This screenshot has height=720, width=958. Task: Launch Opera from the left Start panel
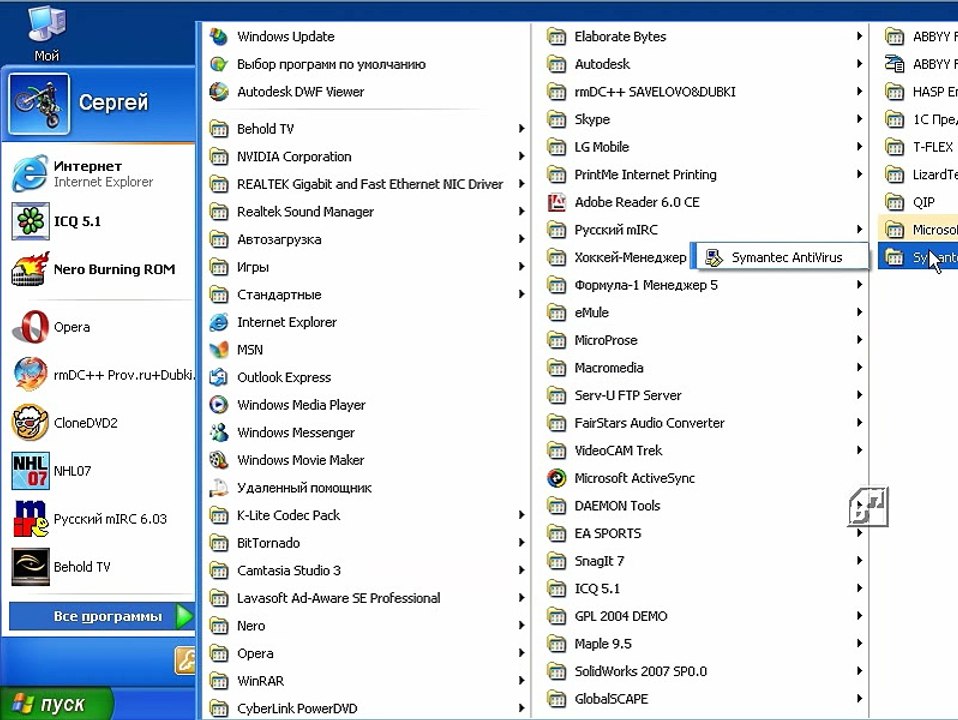(30, 327)
